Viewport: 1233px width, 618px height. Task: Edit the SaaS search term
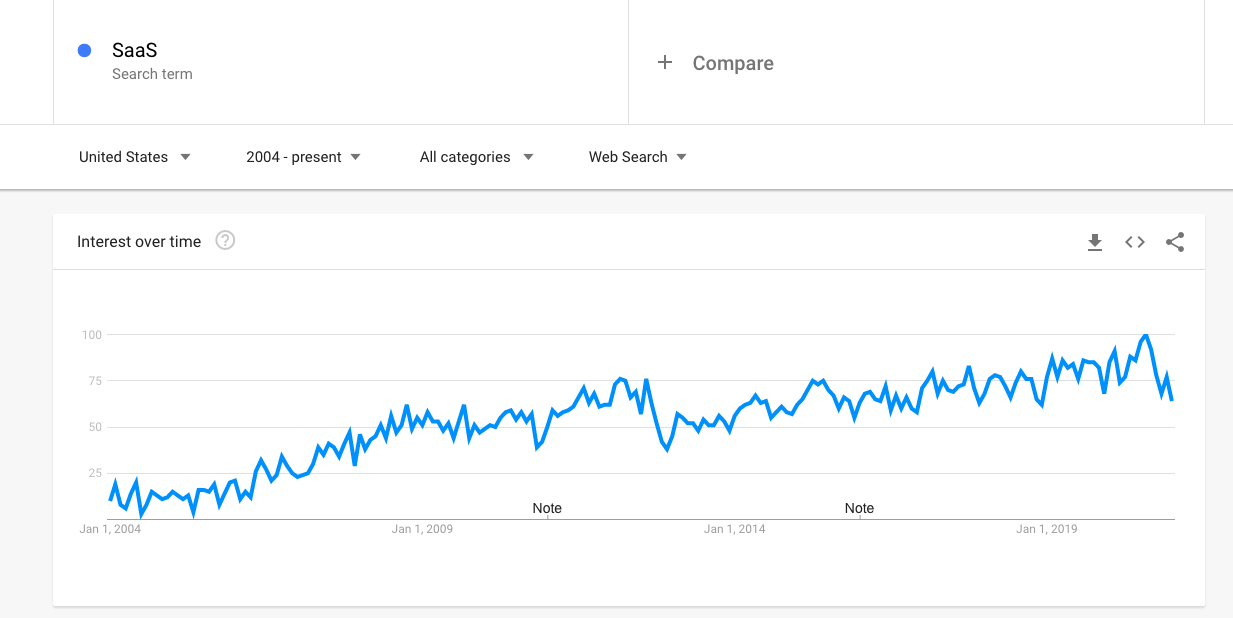pos(135,51)
